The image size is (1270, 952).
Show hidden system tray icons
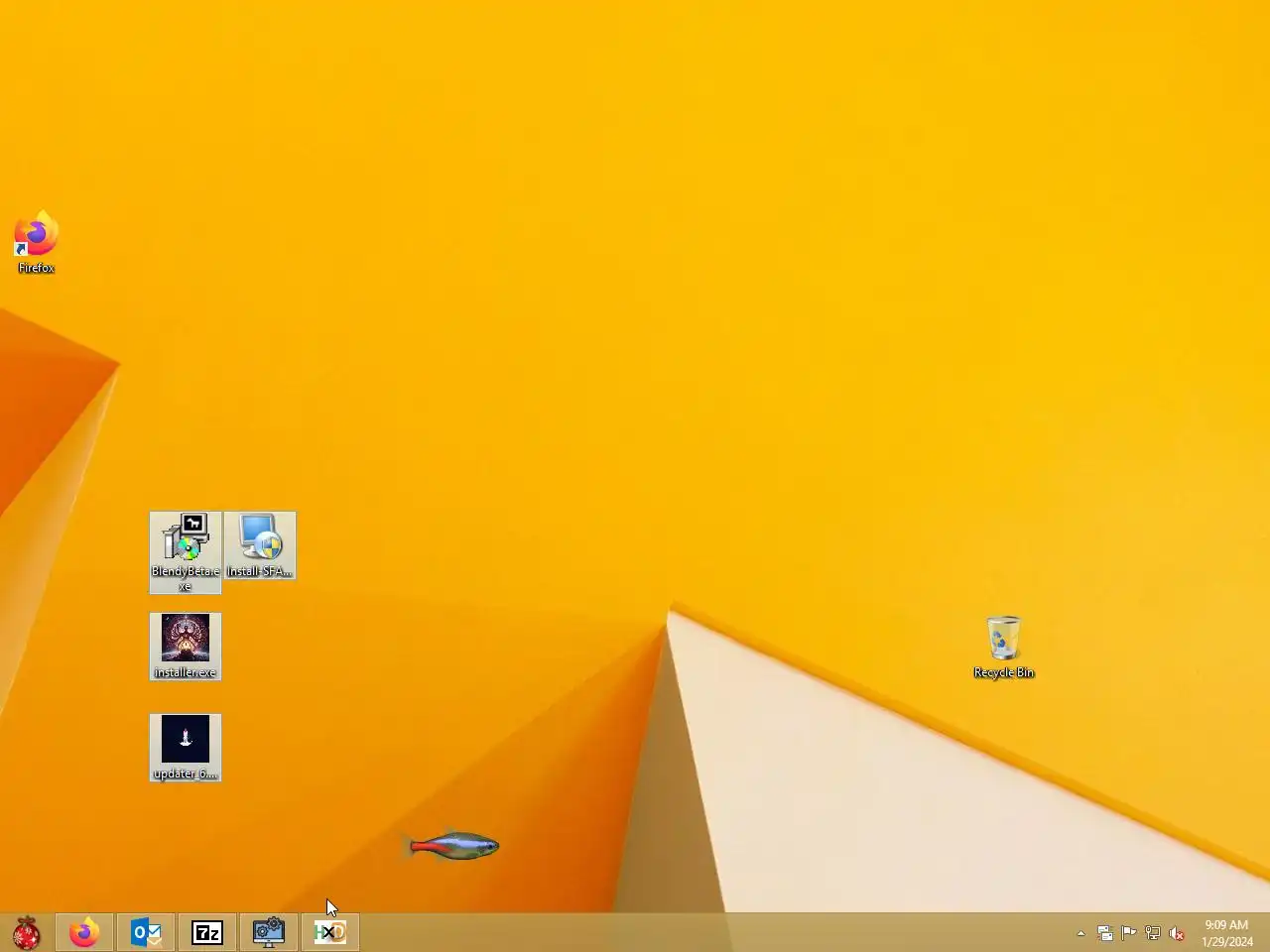[1080, 933]
